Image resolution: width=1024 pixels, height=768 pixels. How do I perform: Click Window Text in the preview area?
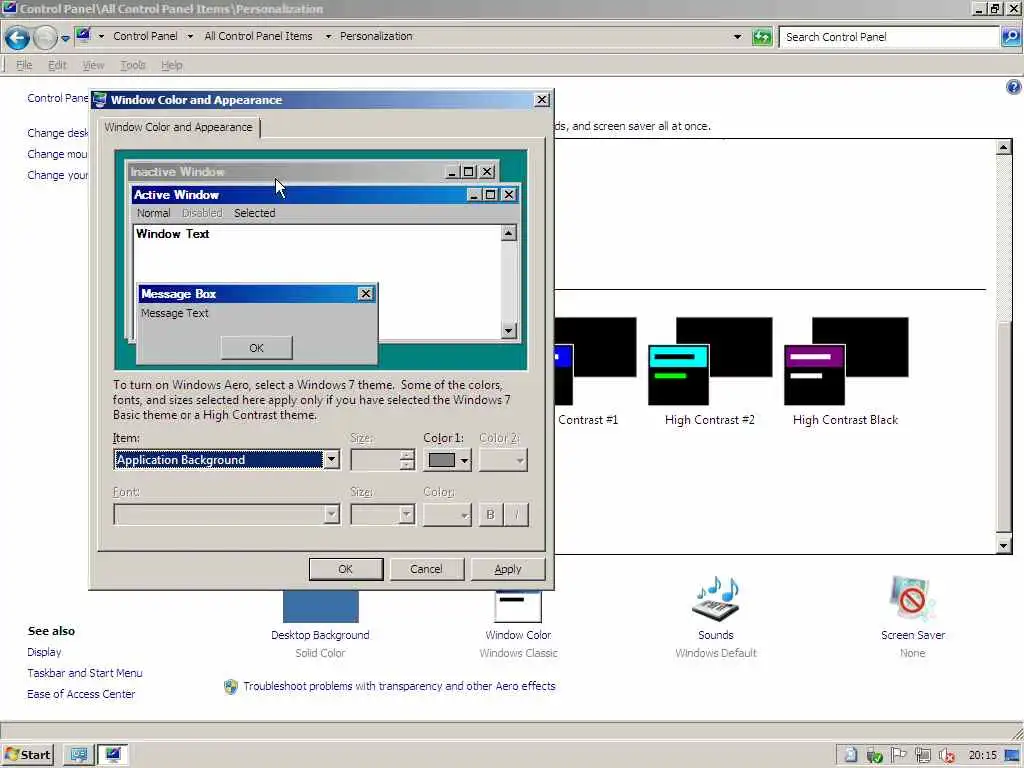[x=172, y=234]
